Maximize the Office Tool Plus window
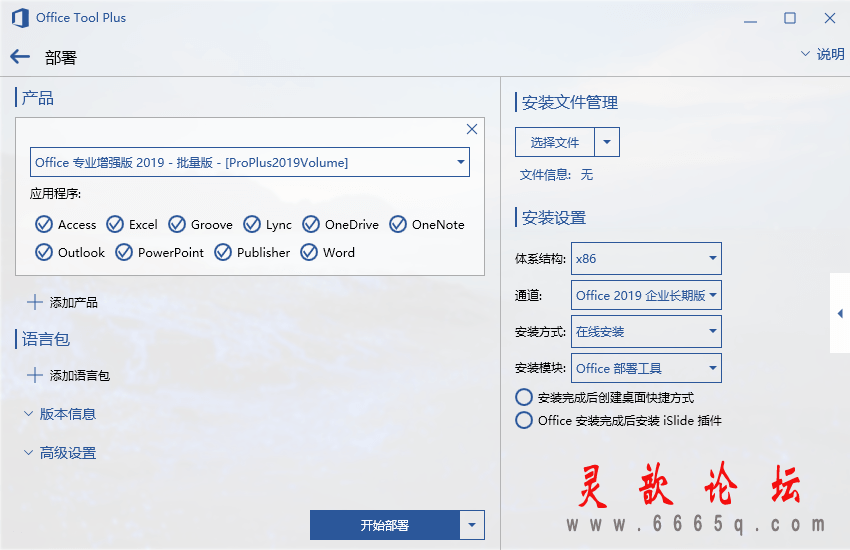 tap(790, 18)
